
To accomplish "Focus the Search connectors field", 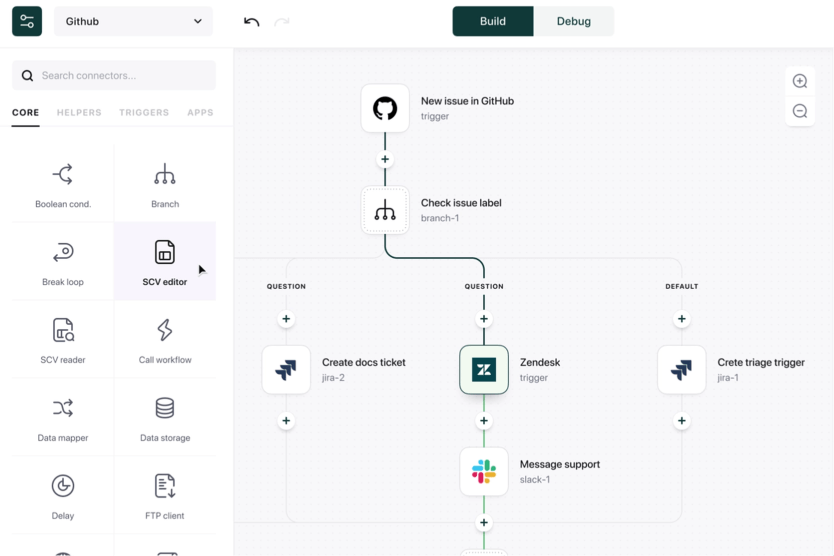I will click(x=114, y=76).
